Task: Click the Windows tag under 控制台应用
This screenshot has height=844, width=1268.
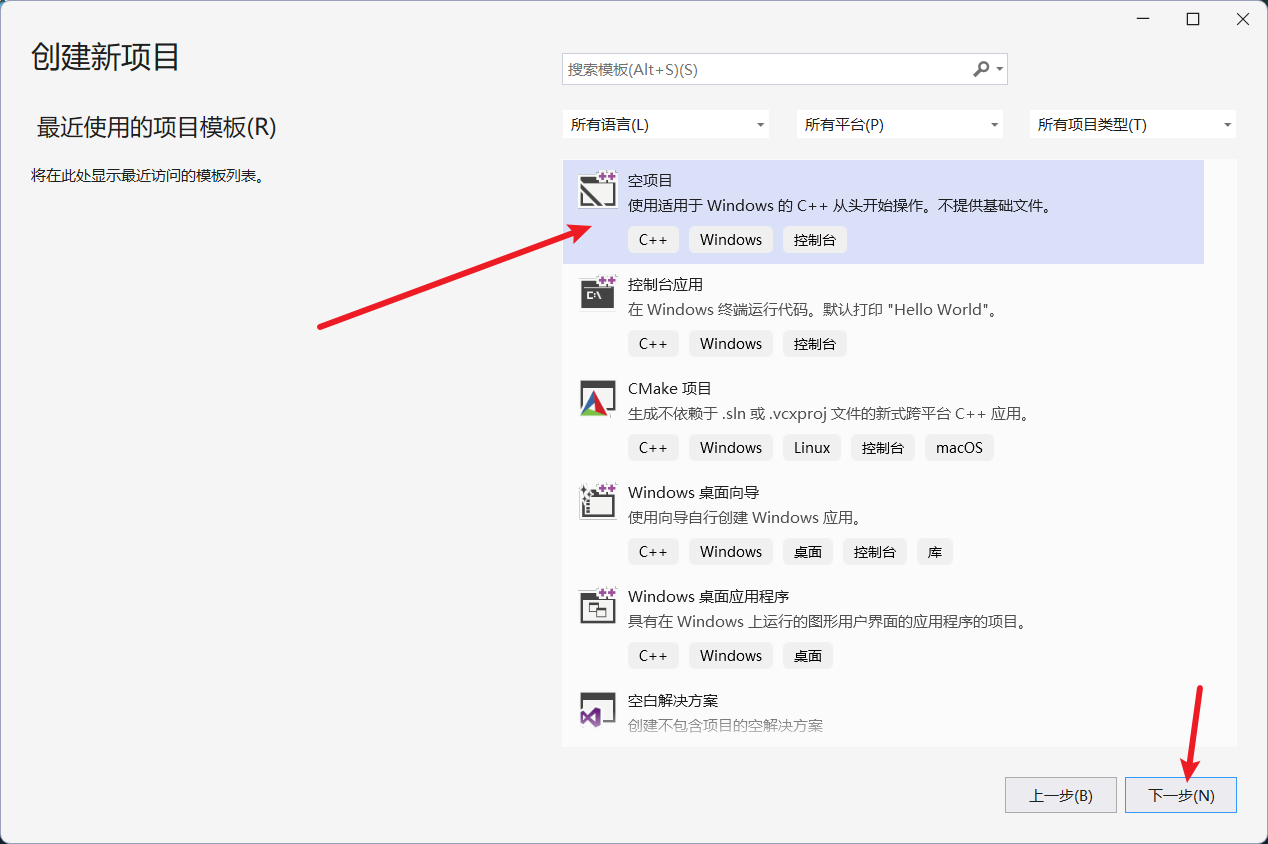Action: pos(731,344)
